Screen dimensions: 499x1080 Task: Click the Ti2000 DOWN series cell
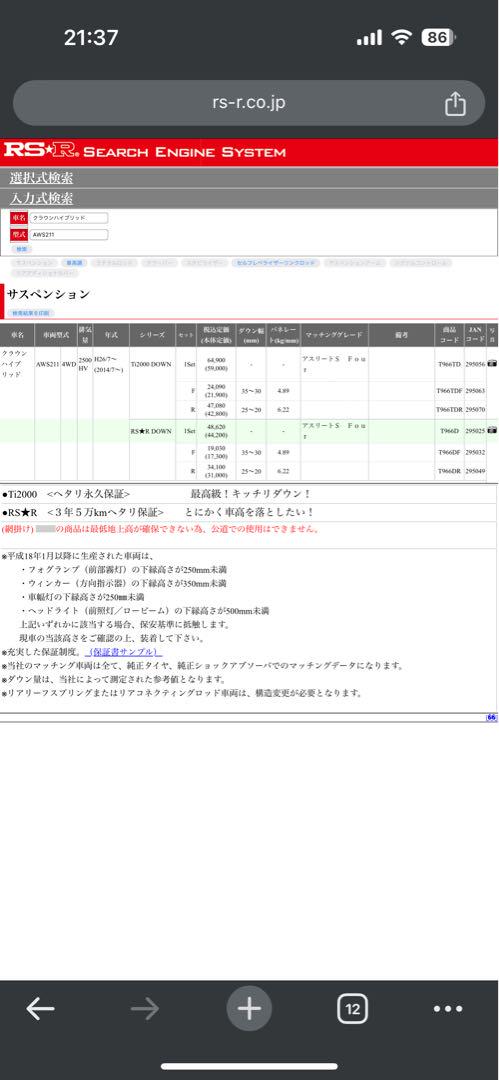point(152,362)
